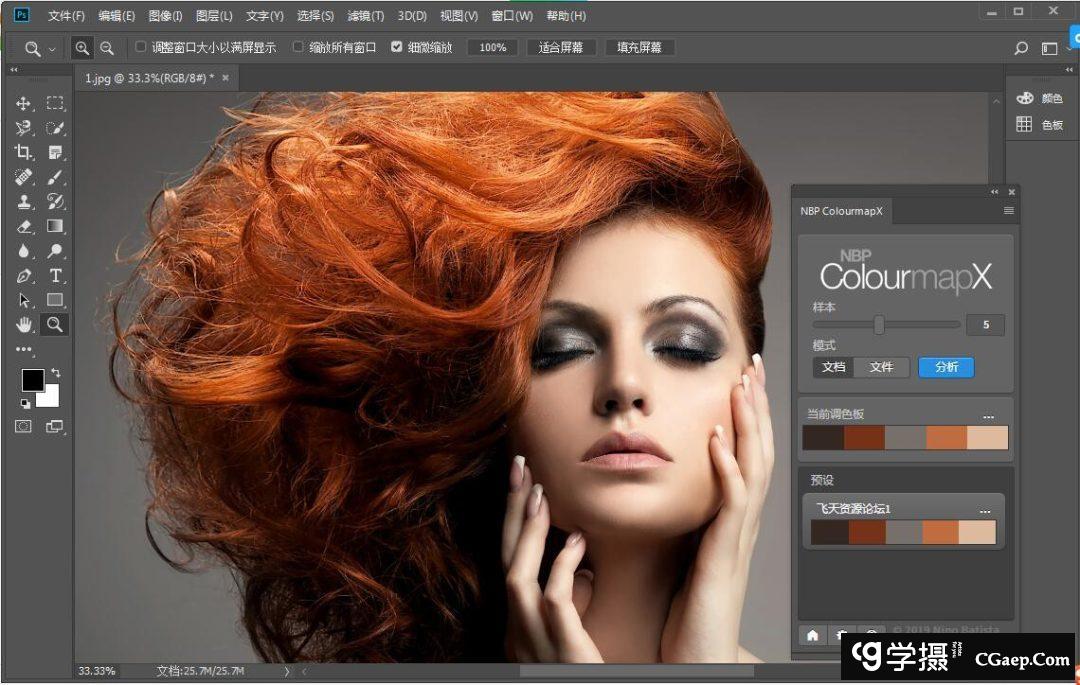This screenshot has height=685, width=1080.
Task: Select the Horizontal Type tool
Action: [56, 275]
